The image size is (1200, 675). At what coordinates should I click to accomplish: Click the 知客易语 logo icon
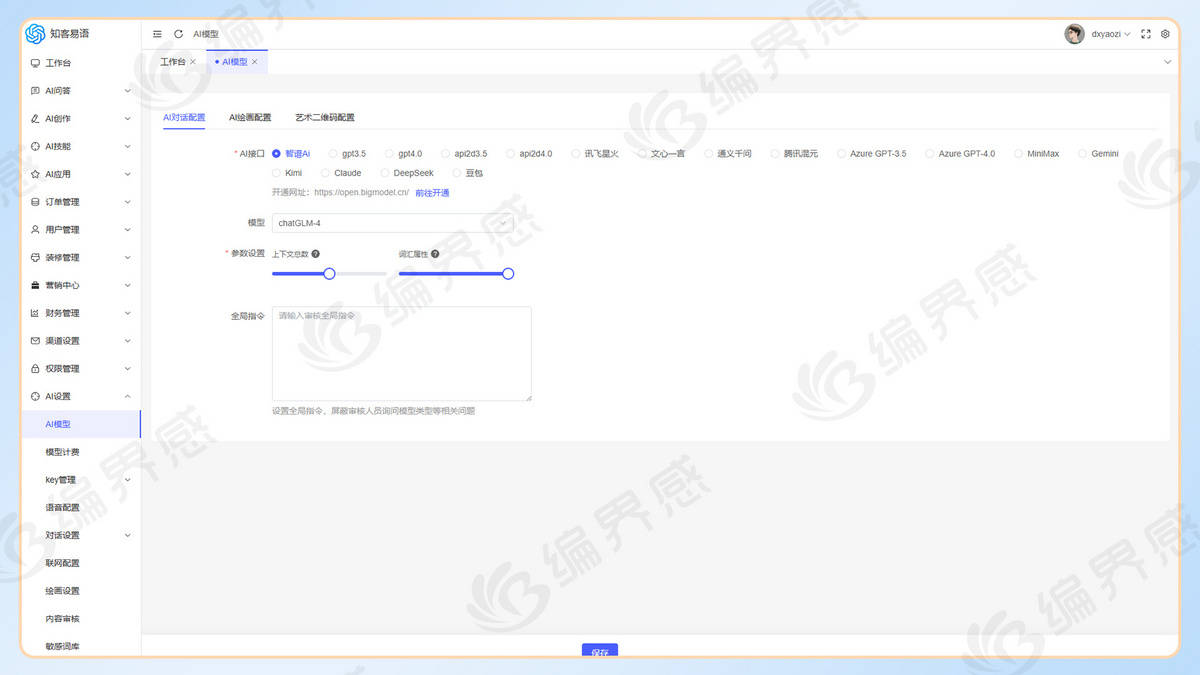pyautogui.click(x=35, y=34)
